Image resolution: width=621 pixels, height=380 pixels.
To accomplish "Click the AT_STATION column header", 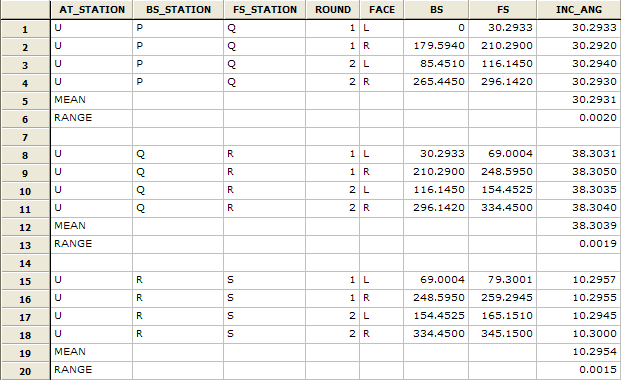I will tap(92, 10).
